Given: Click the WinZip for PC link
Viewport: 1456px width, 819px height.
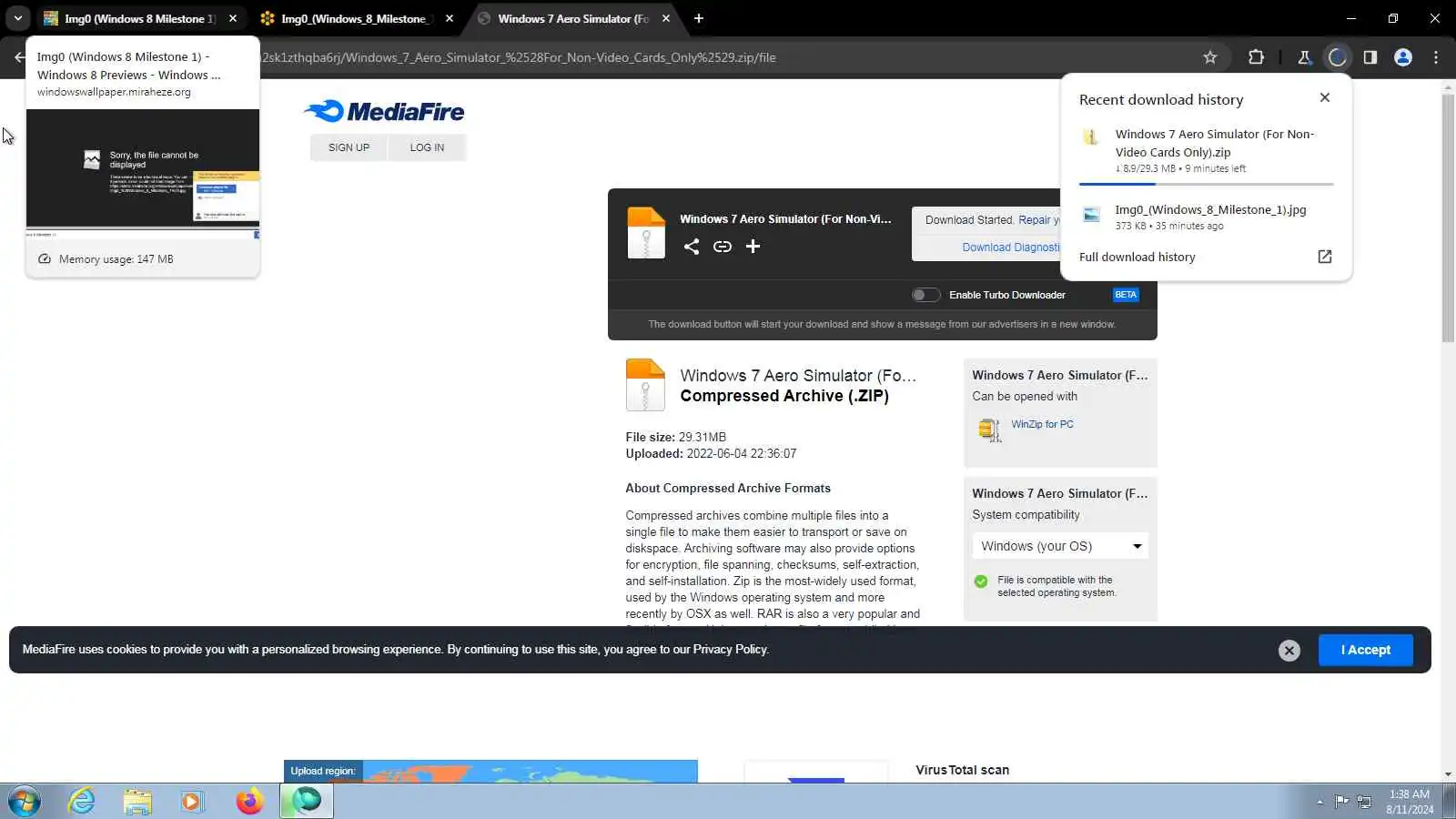Looking at the screenshot, I should tap(1042, 424).
